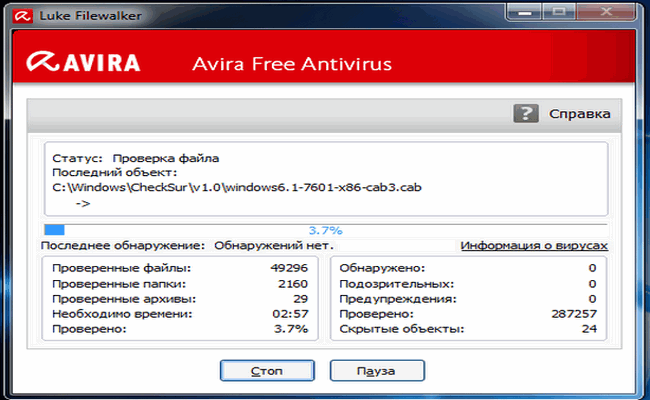
Task: Click the Avira umbrella icon in title bar
Action: [x=22, y=16]
